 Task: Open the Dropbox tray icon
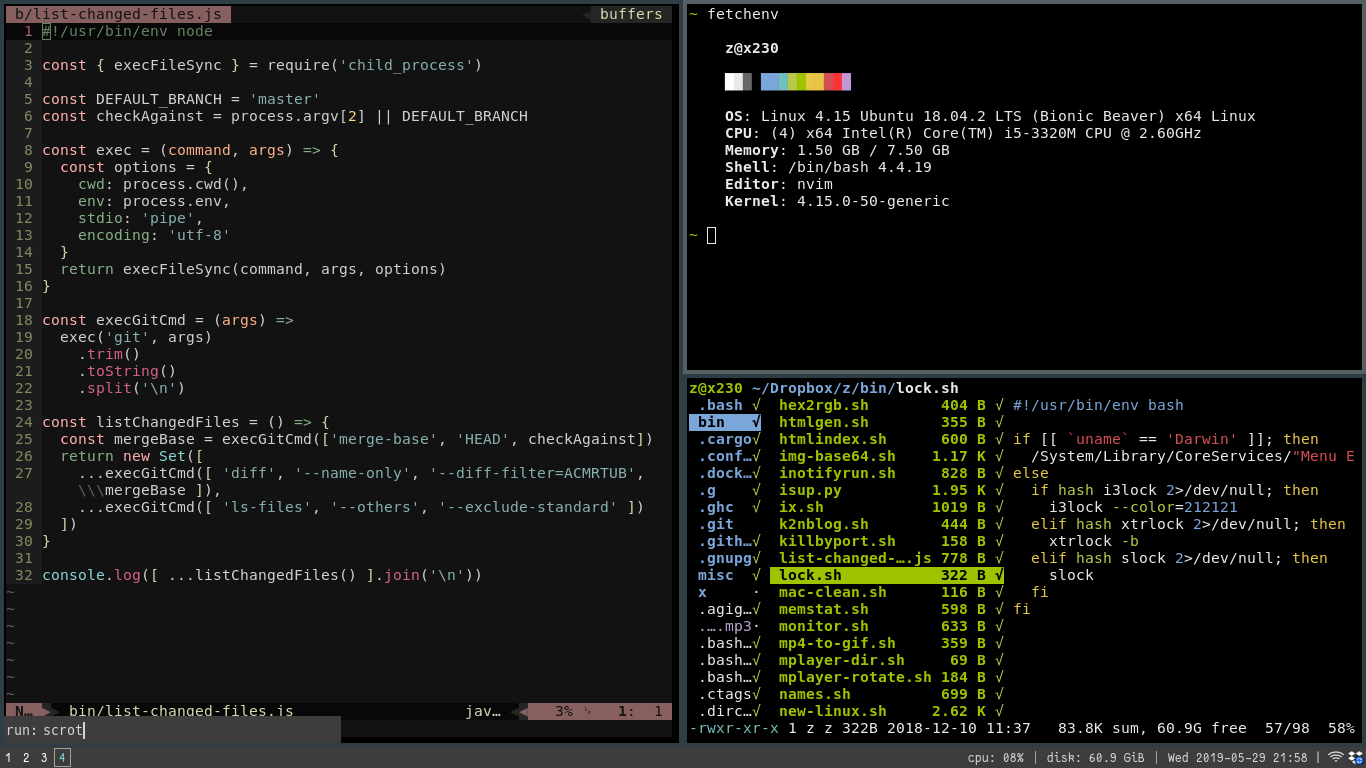click(x=1354, y=757)
